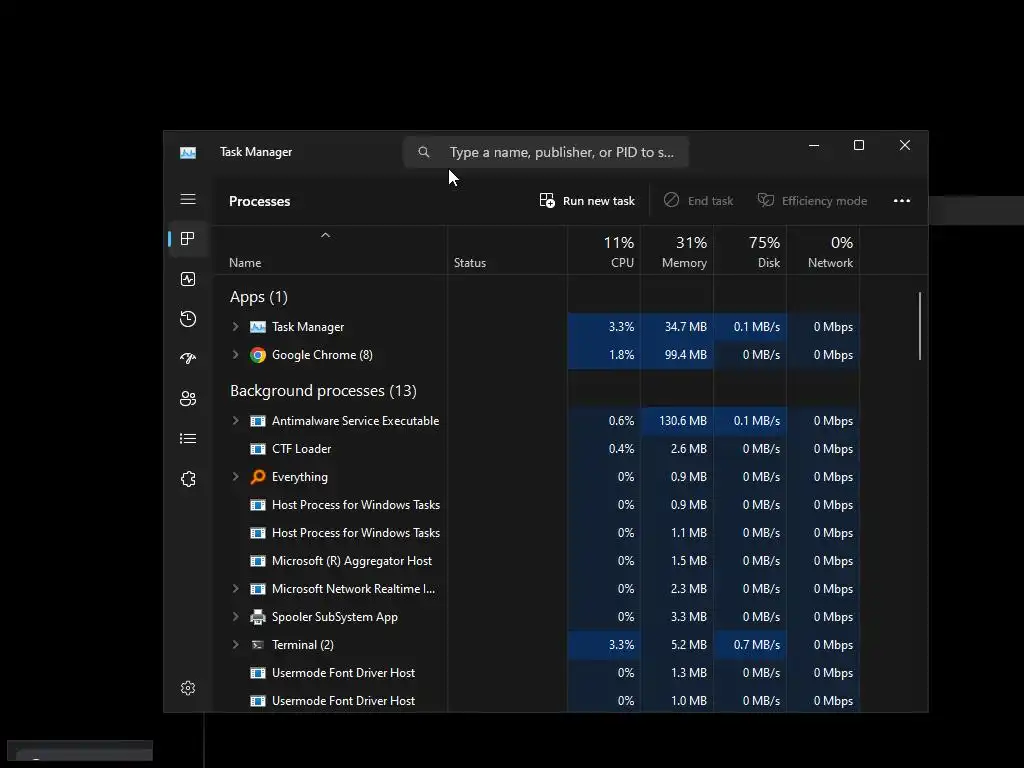Click the Task Manager title bar icon
1024x768 pixels.
[x=188, y=153]
